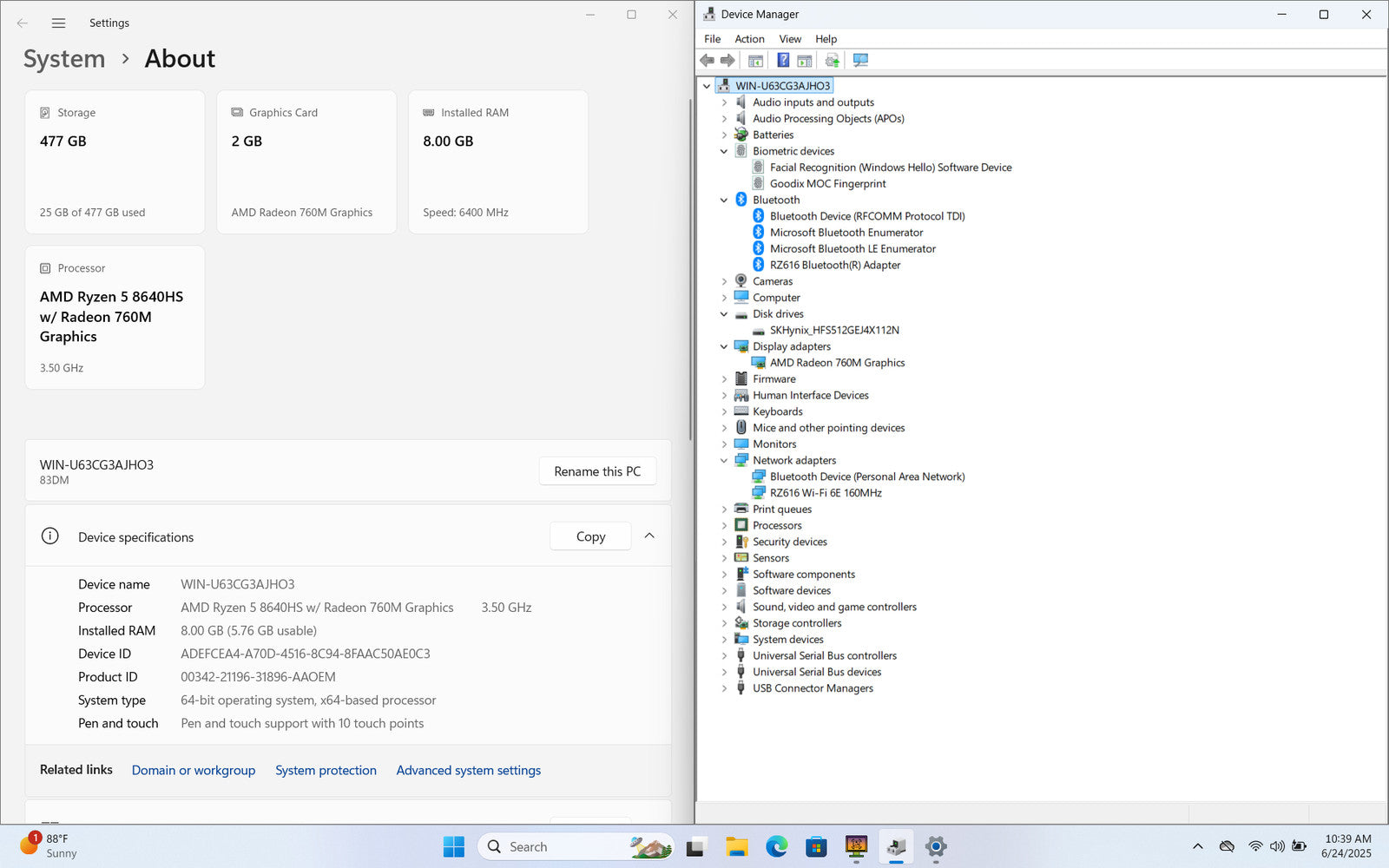Select AMD Radeon 760M Graphics in Device Manager tree
Viewport: 1389px width, 868px height.
(x=837, y=363)
